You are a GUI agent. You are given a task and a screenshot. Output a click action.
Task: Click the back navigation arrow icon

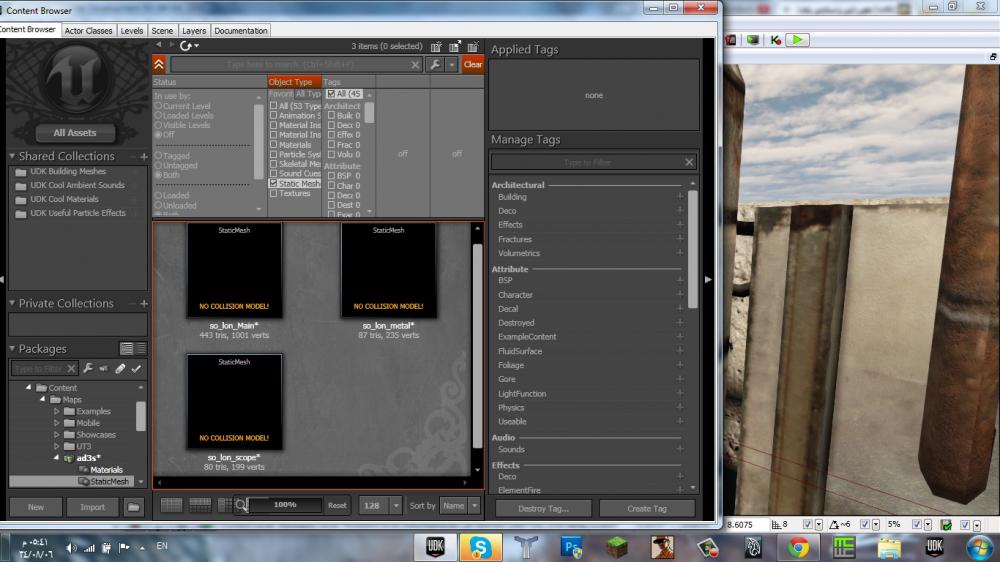pyautogui.click(x=159, y=45)
